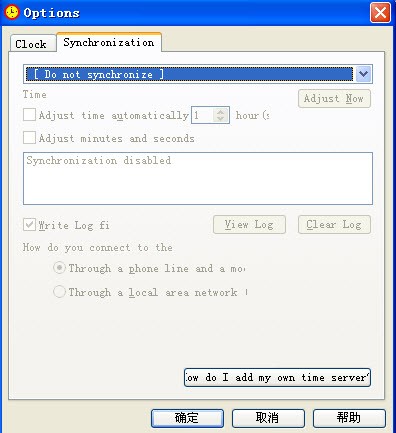This screenshot has width=396, height=433.
Task: Open the log with View Log
Action: 249,225
